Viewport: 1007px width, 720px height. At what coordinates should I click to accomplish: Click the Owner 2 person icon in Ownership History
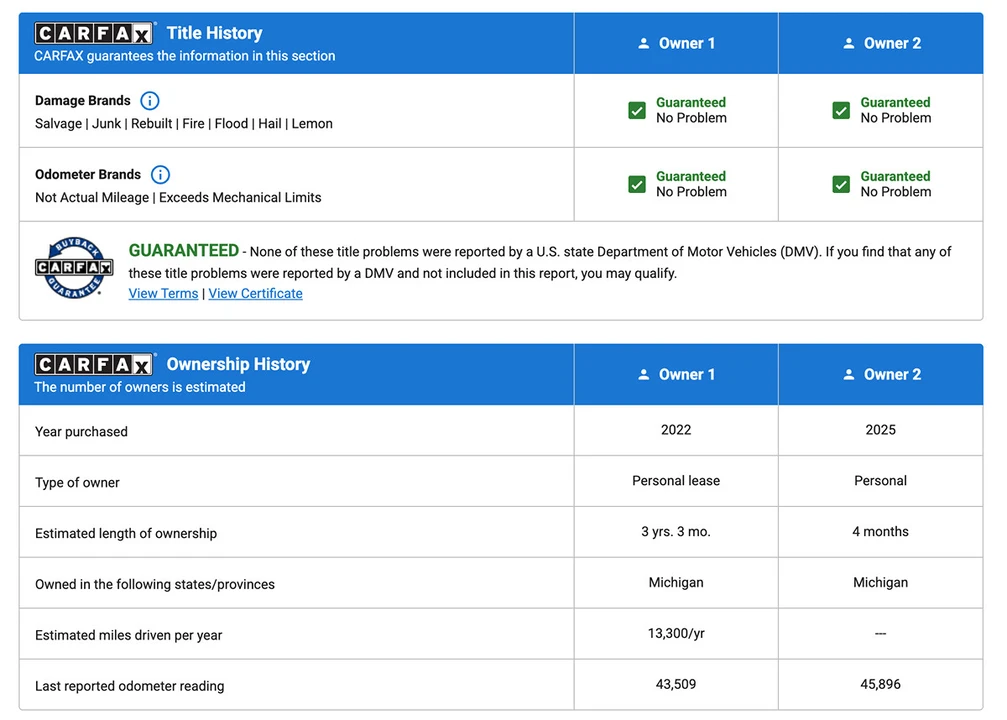click(848, 374)
